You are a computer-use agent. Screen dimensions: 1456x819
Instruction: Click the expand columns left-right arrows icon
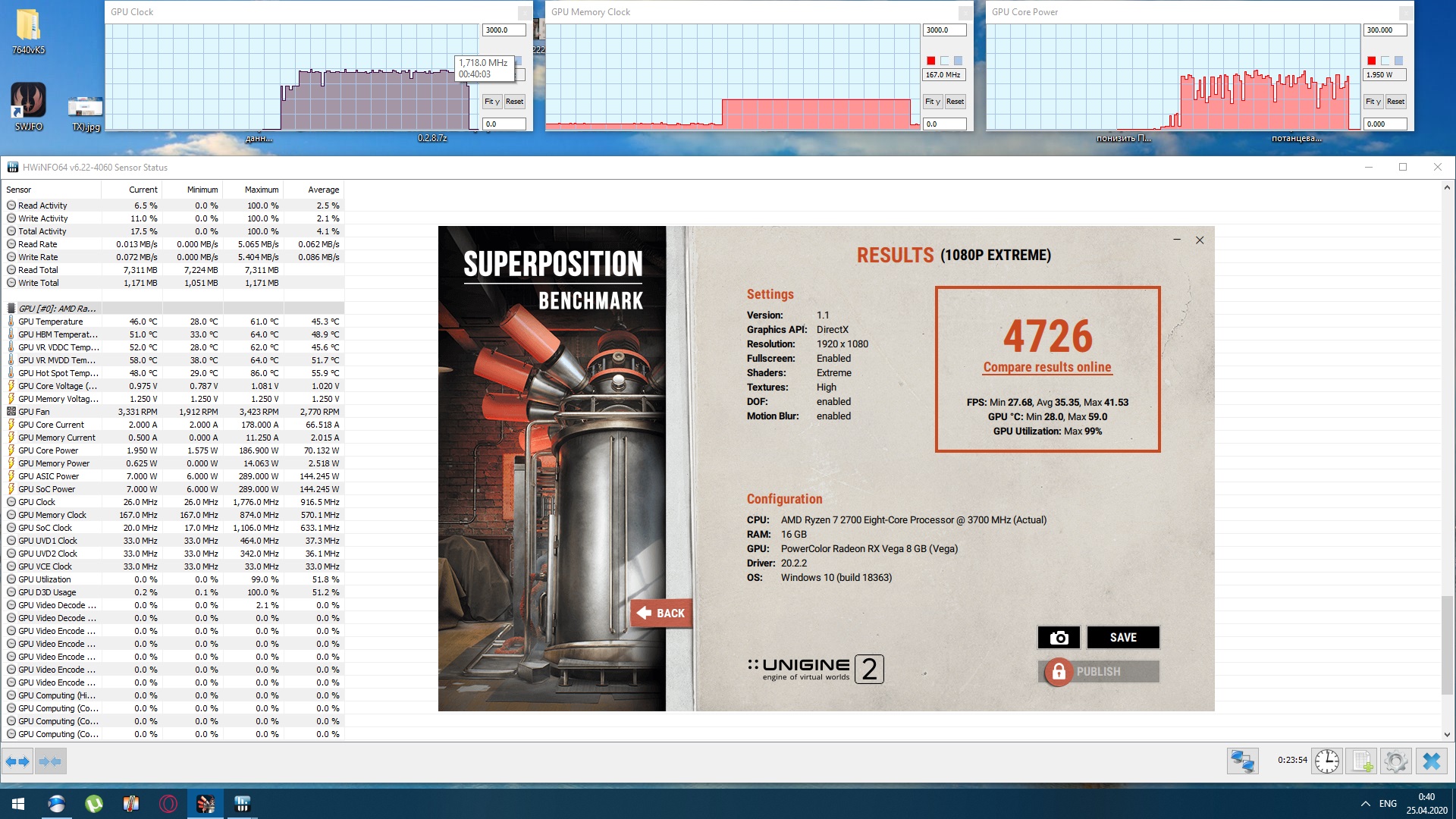tap(17, 761)
